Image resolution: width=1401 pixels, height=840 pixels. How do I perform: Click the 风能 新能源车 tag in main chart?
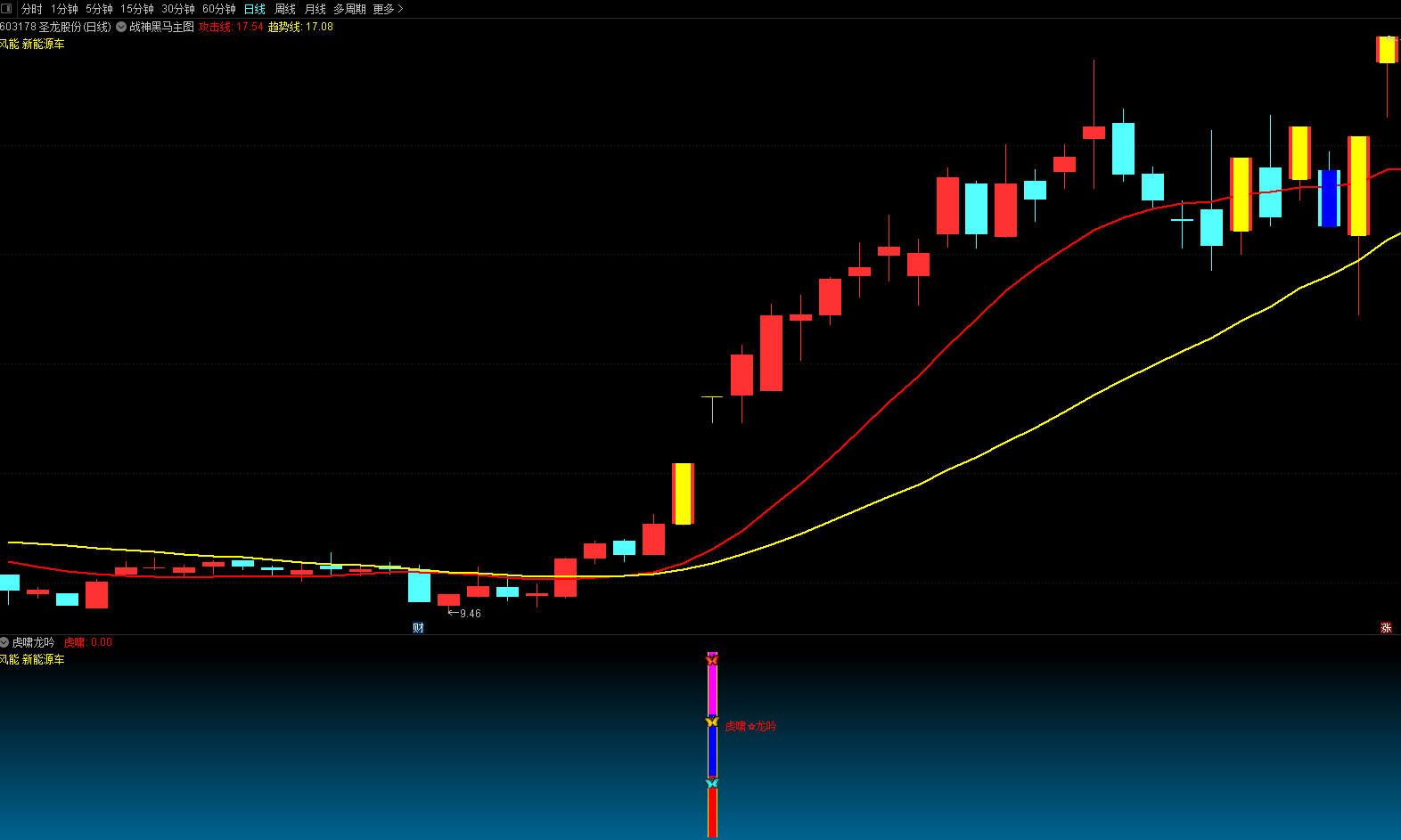32,44
